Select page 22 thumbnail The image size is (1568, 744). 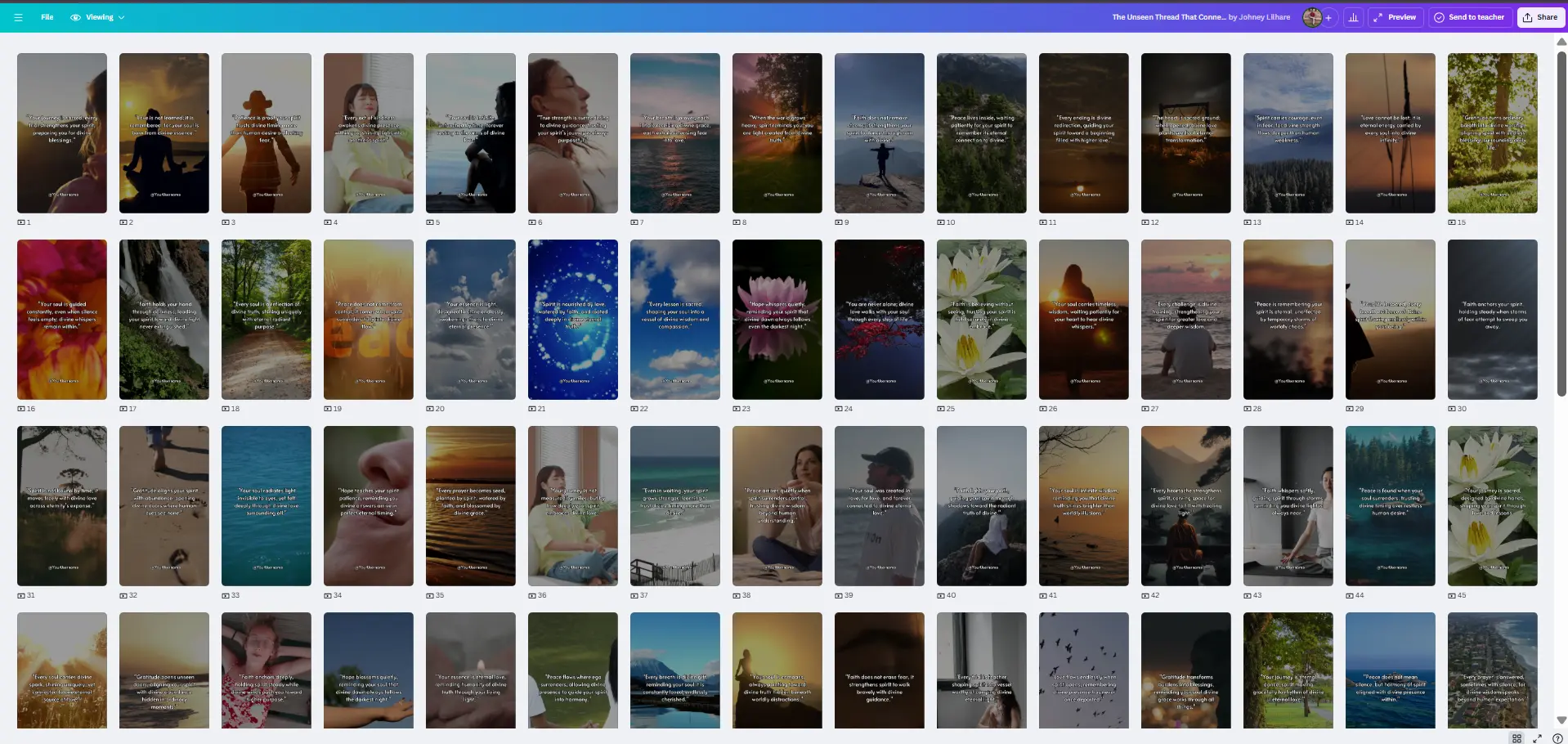point(675,320)
